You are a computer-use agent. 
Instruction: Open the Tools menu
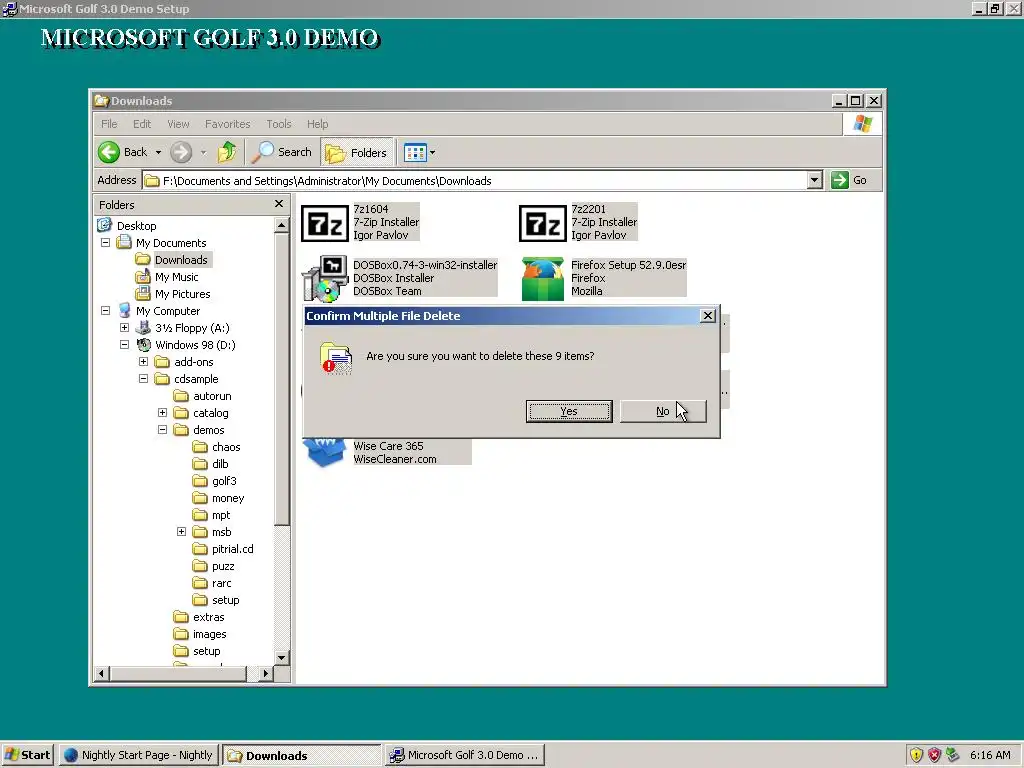[x=279, y=124]
